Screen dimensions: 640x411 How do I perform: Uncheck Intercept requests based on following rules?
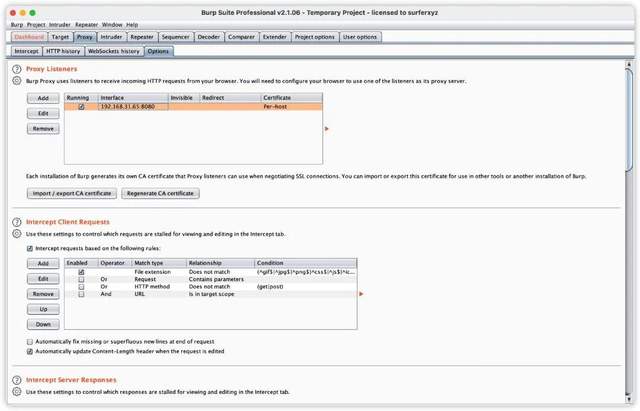[x=30, y=249]
